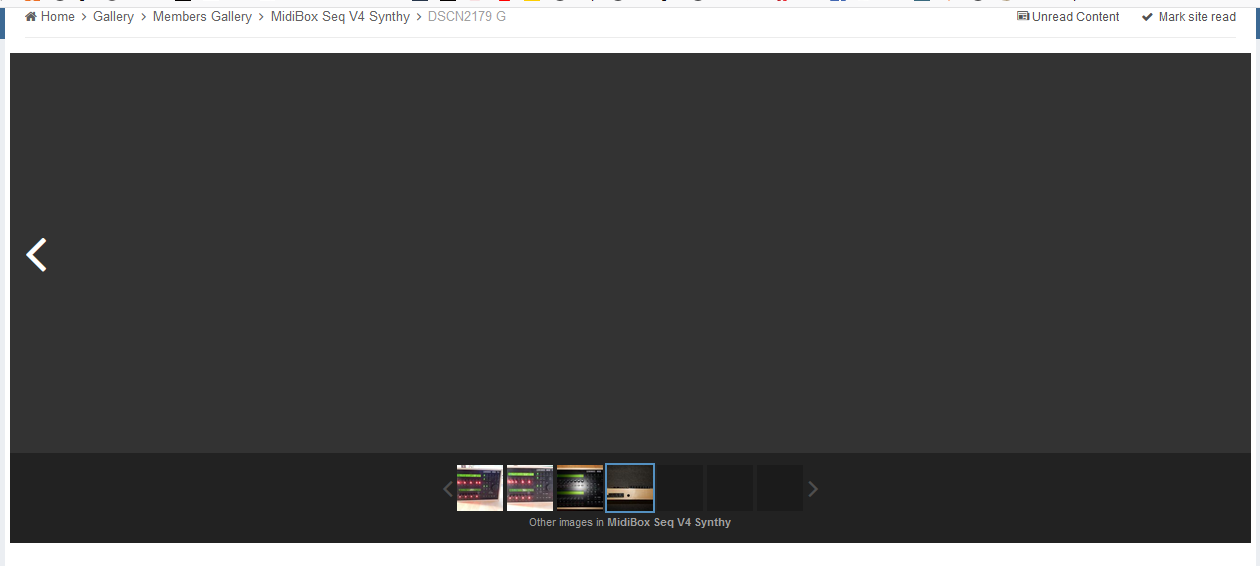This screenshot has width=1260, height=566.
Task: Open the Gallery breadcrumb link
Action: point(113,17)
